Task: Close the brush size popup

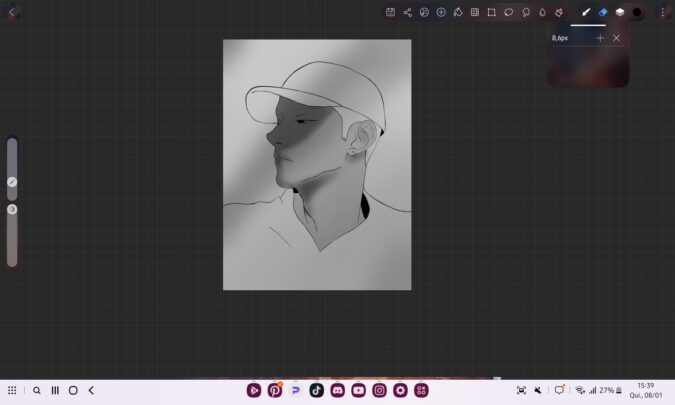Action: pos(616,38)
